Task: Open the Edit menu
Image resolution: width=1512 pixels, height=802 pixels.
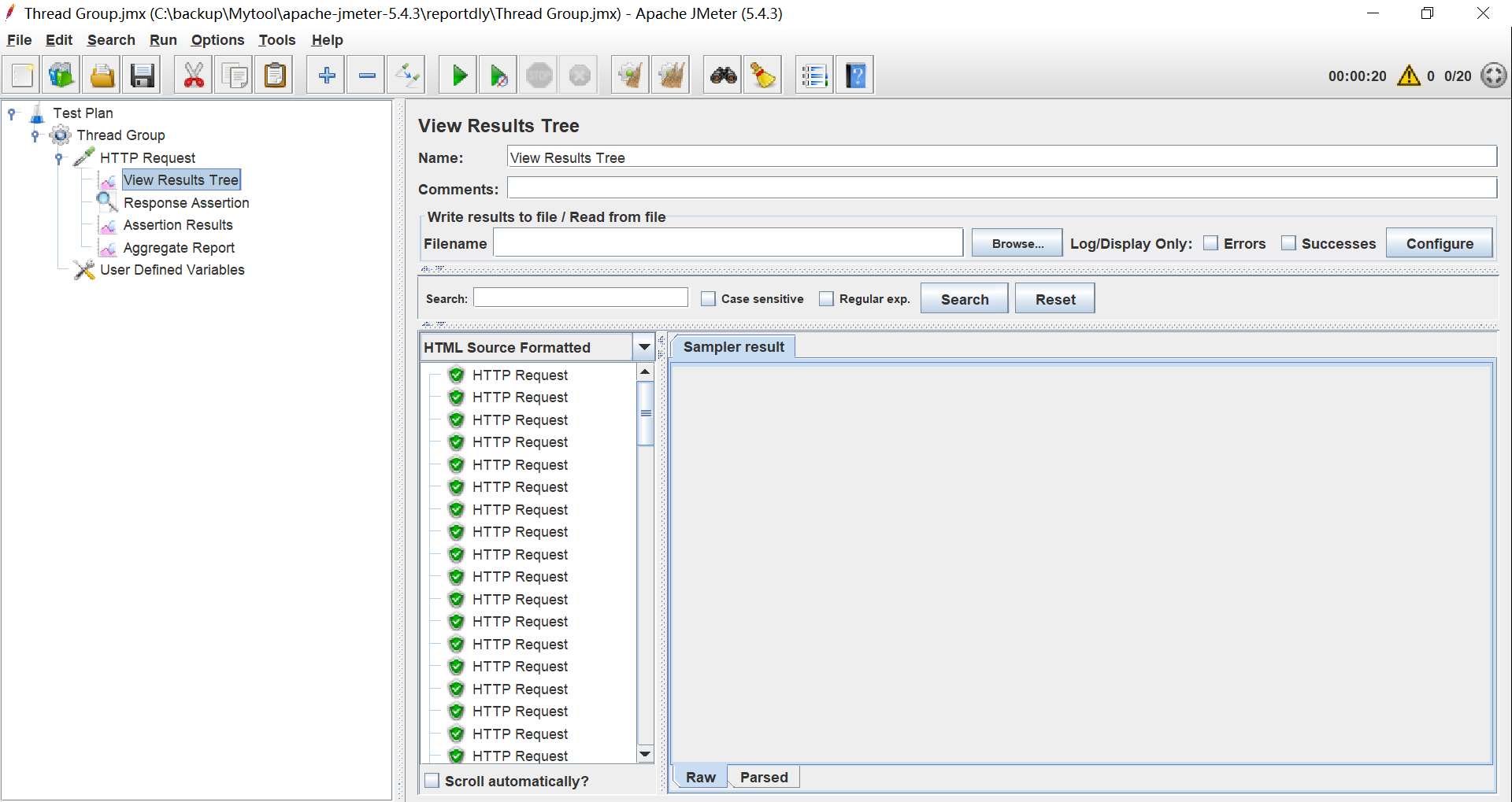Action: pos(59,40)
